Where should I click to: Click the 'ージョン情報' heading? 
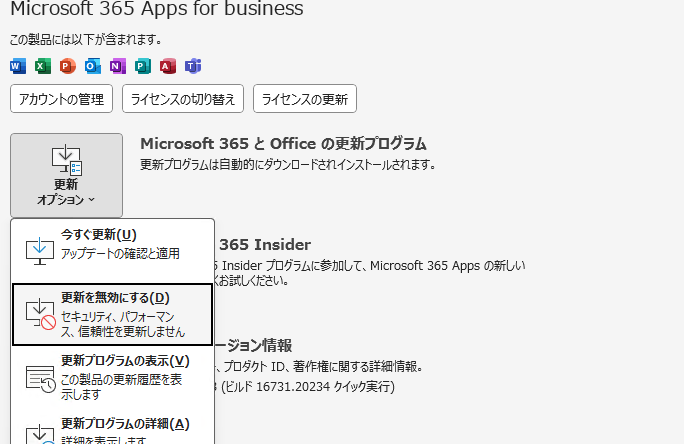(x=253, y=345)
